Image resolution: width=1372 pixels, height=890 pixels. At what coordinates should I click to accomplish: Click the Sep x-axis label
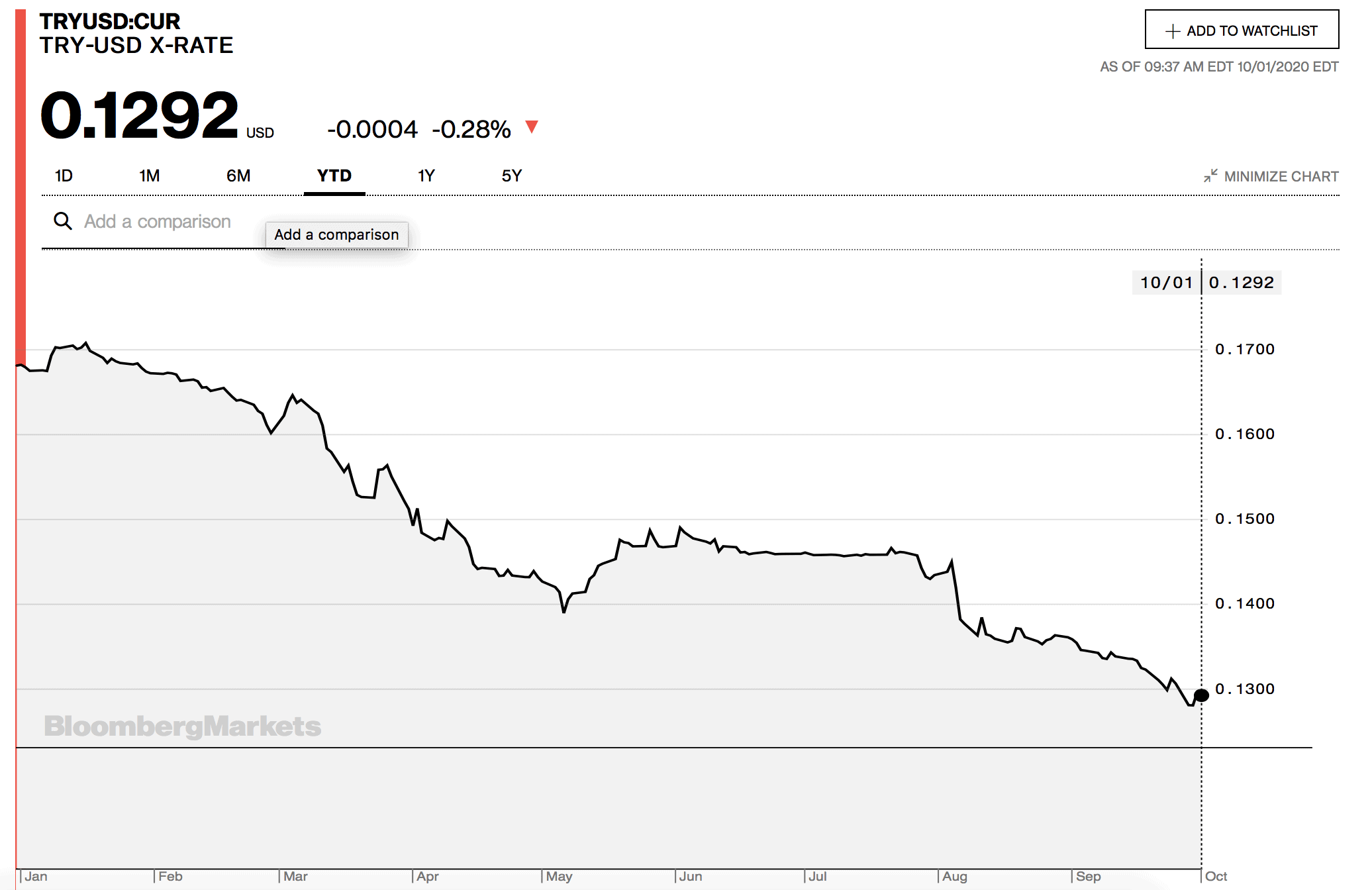tap(1089, 876)
